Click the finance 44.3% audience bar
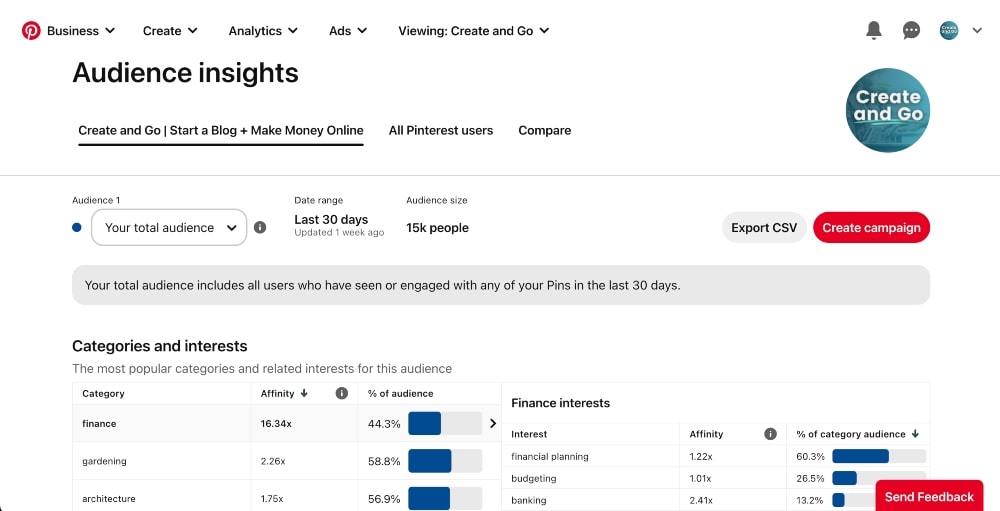 coord(445,424)
